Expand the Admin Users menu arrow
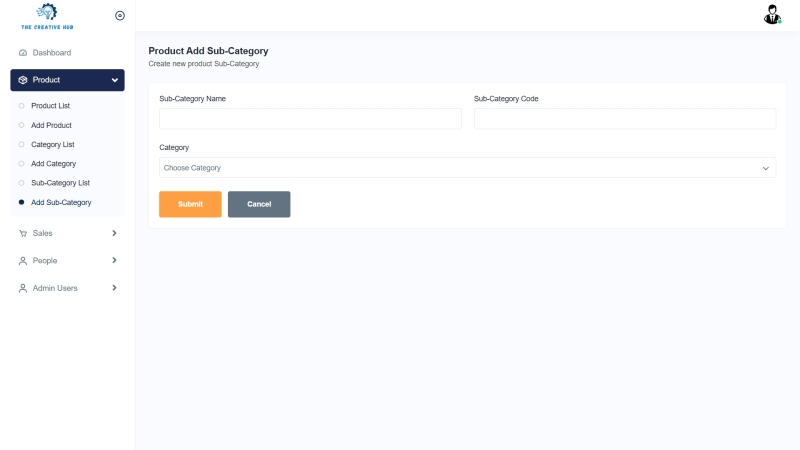 (x=114, y=288)
